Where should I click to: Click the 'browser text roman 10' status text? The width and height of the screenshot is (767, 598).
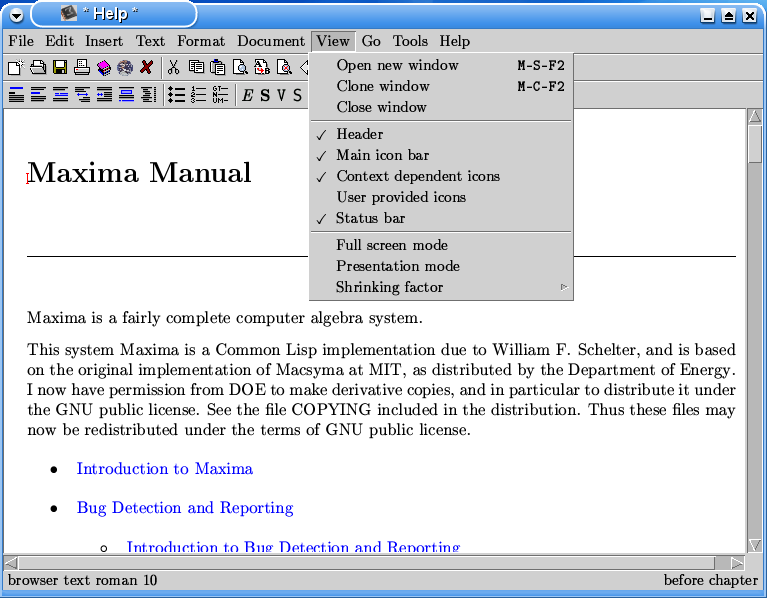coord(83,580)
